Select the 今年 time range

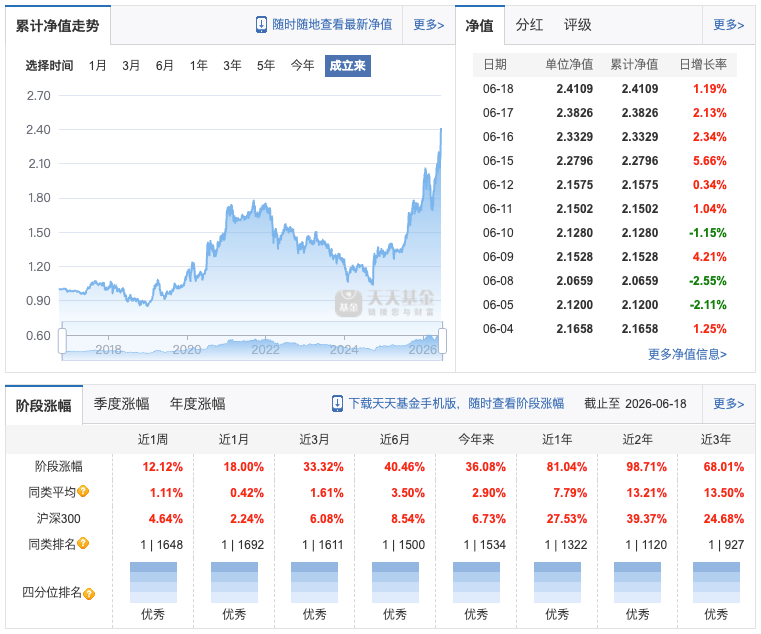(x=302, y=66)
